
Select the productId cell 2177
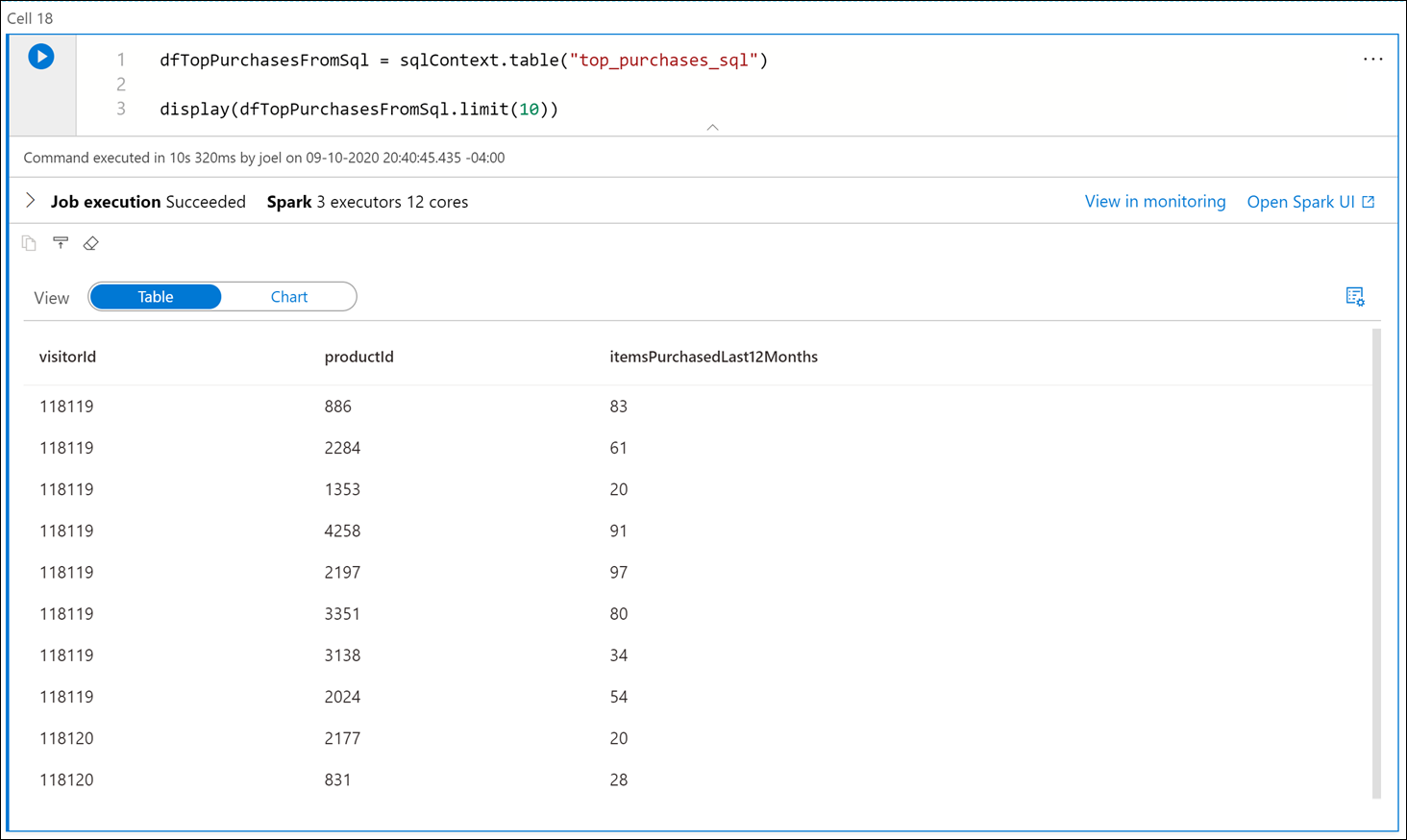coord(342,737)
